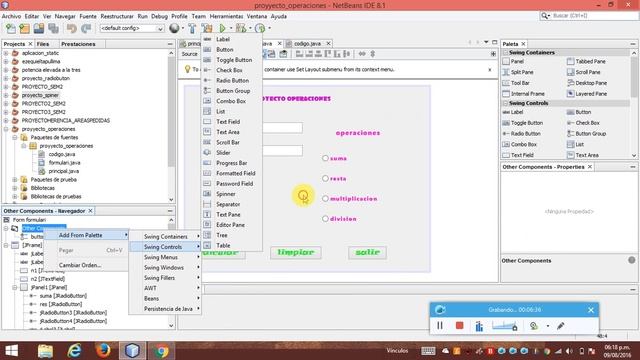
Task: Open Firefox from the taskbar
Action: pyautogui.click(x=103, y=351)
